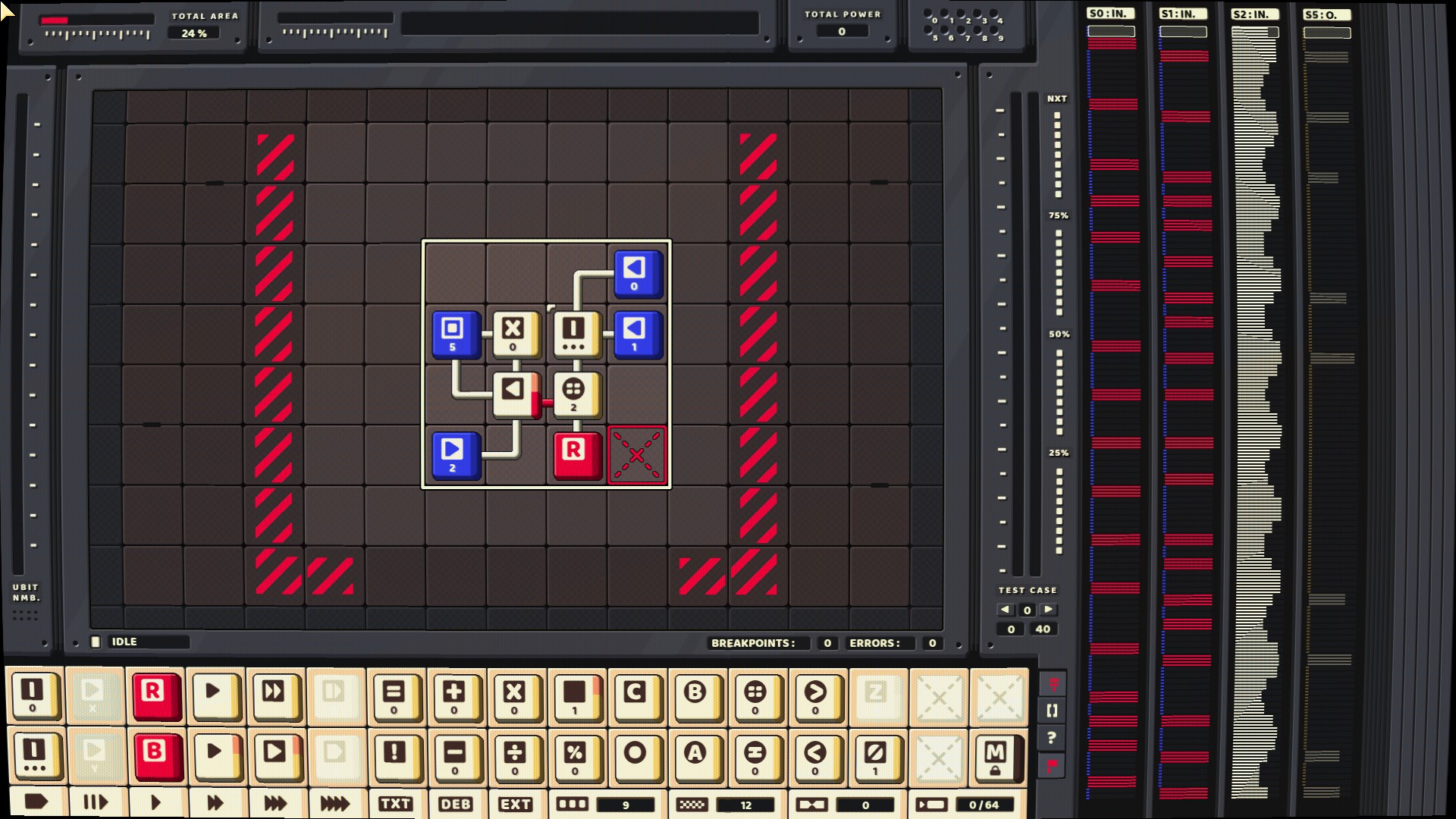
Task: Switch to the S1:IN signal column
Action: click(1183, 14)
